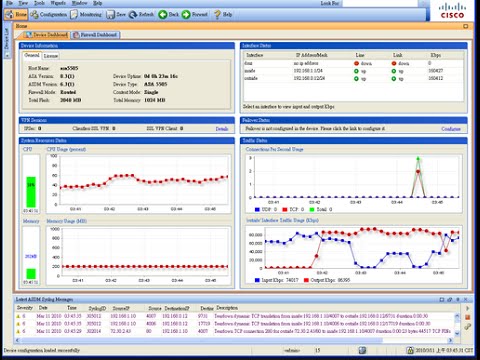Click the Cisco logo

[452, 11]
